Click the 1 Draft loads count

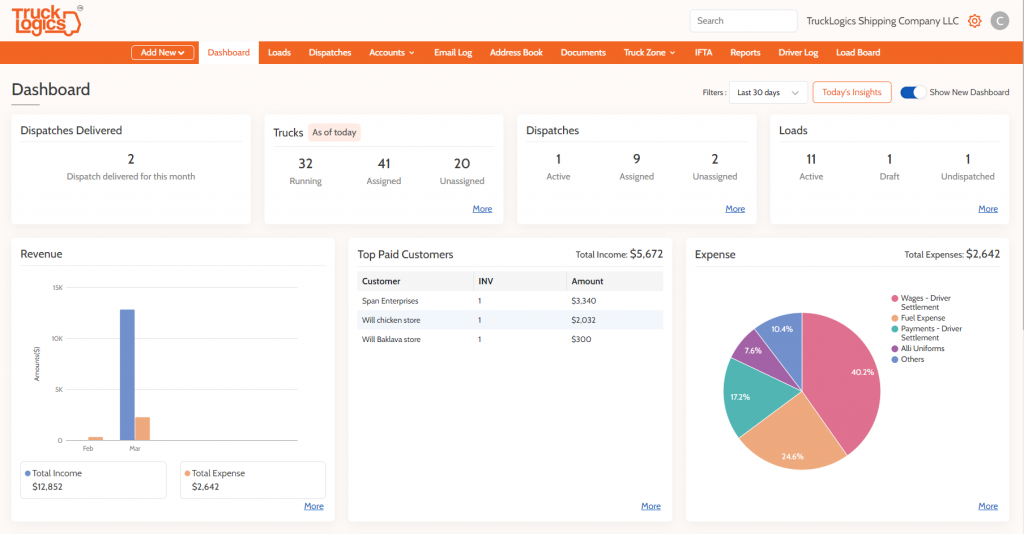pyautogui.click(x=889, y=159)
